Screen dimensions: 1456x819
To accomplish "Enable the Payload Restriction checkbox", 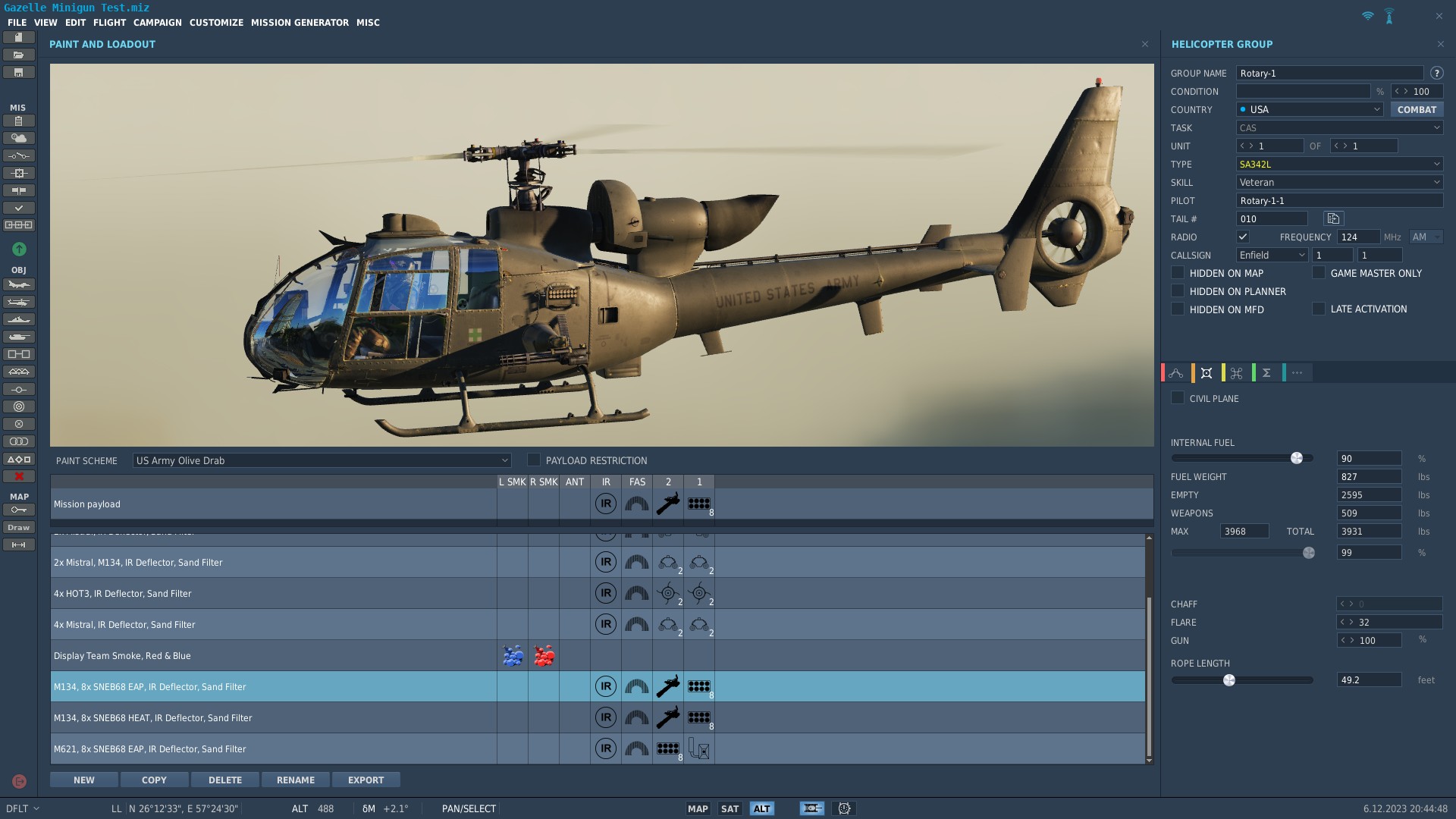I will 534,460.
